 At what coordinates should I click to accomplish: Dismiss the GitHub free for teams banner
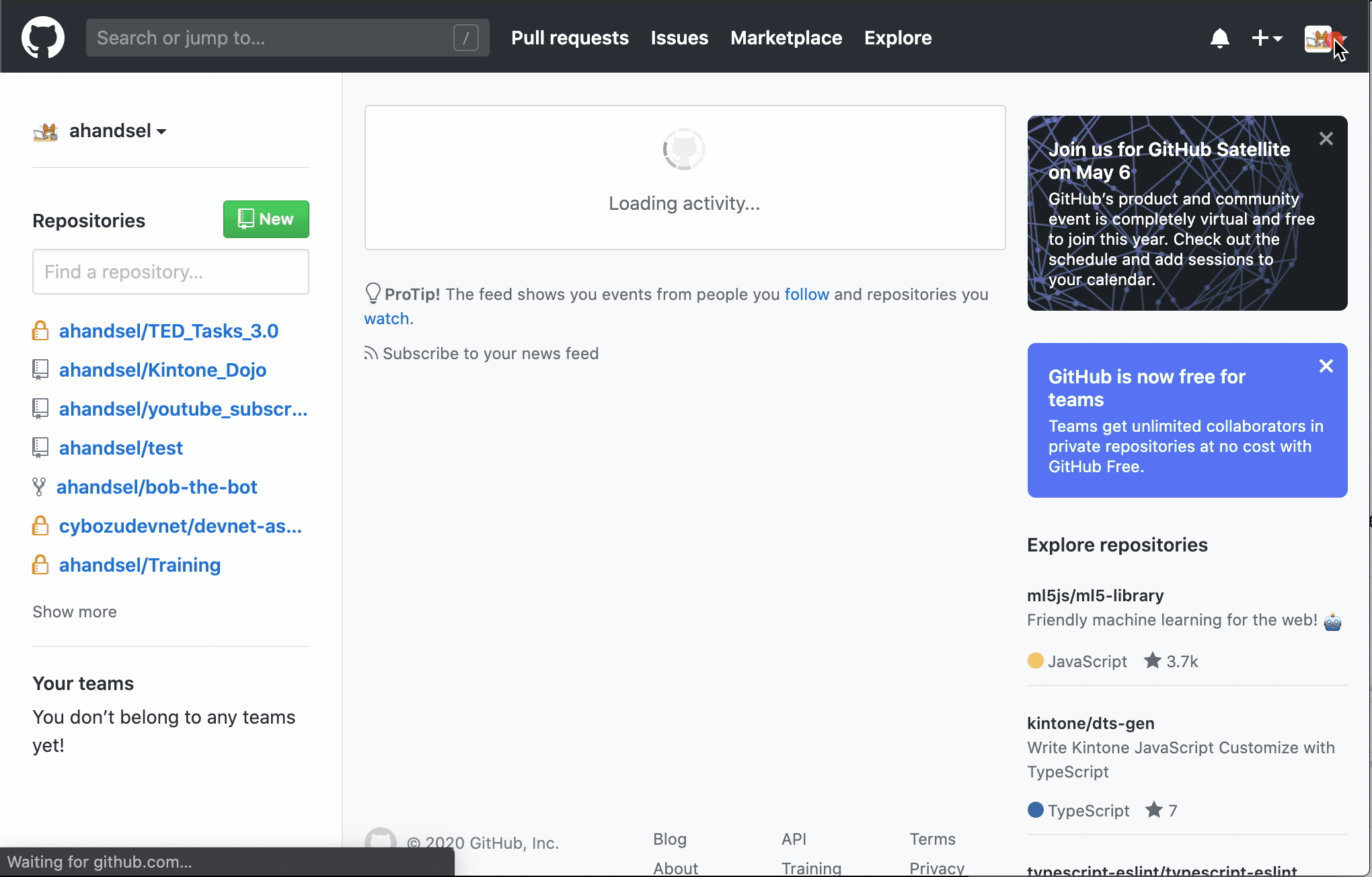click(x=1326, y=366)
